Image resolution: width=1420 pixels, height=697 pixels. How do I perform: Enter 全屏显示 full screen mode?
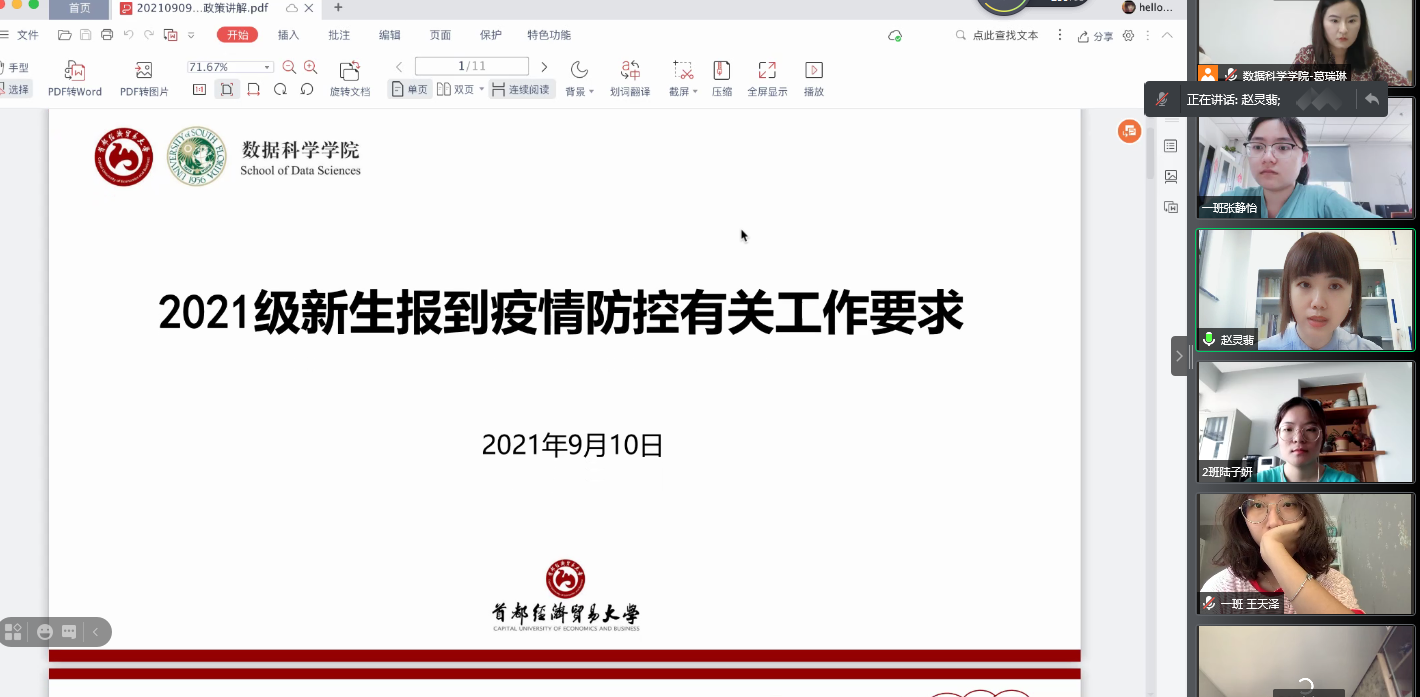point(767,78)
